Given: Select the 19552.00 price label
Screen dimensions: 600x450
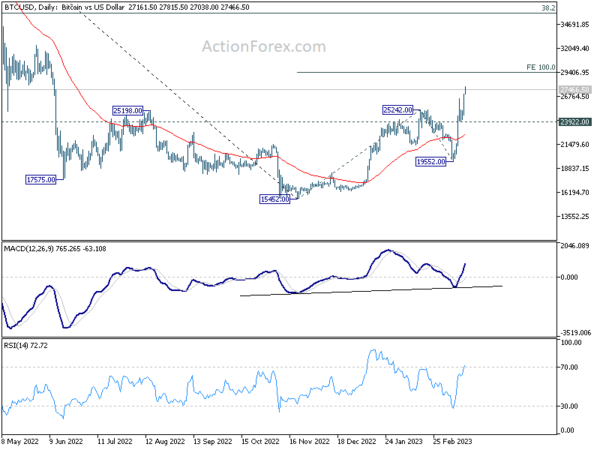Looking at the screenshot, I should [431, 162].
